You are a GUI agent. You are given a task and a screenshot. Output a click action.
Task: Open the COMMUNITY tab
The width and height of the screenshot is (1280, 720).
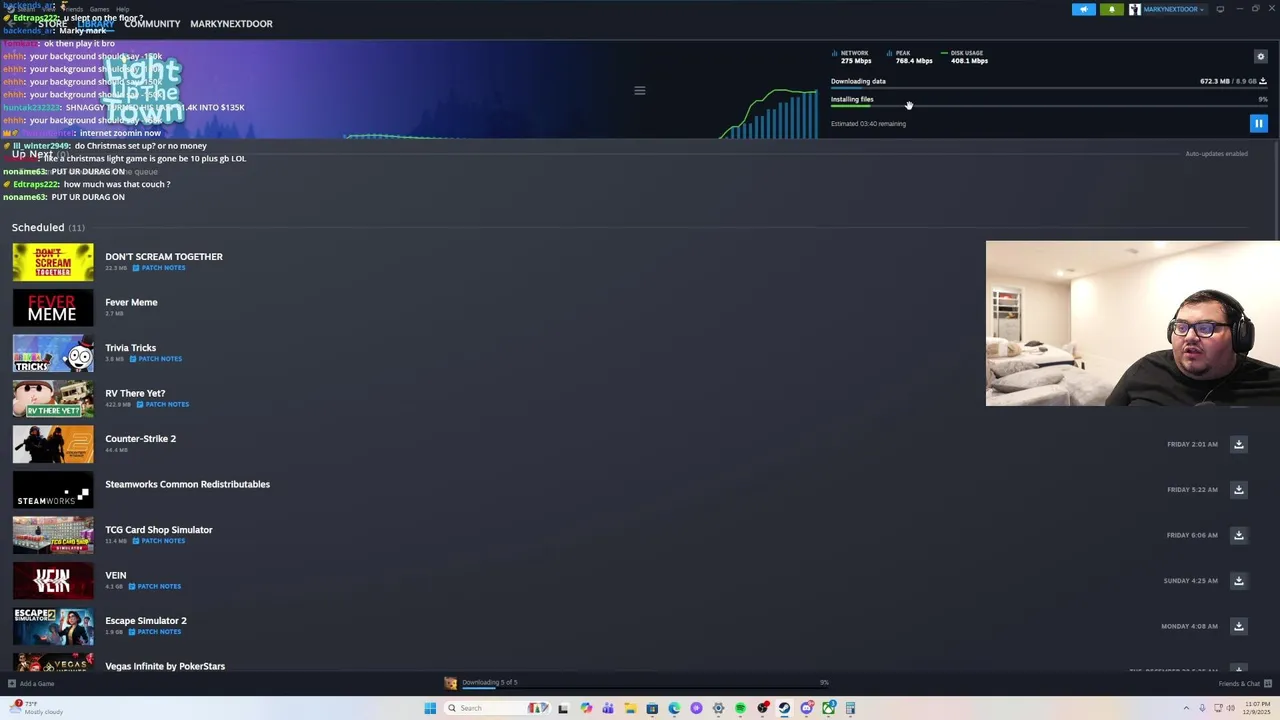pos(152,24)
